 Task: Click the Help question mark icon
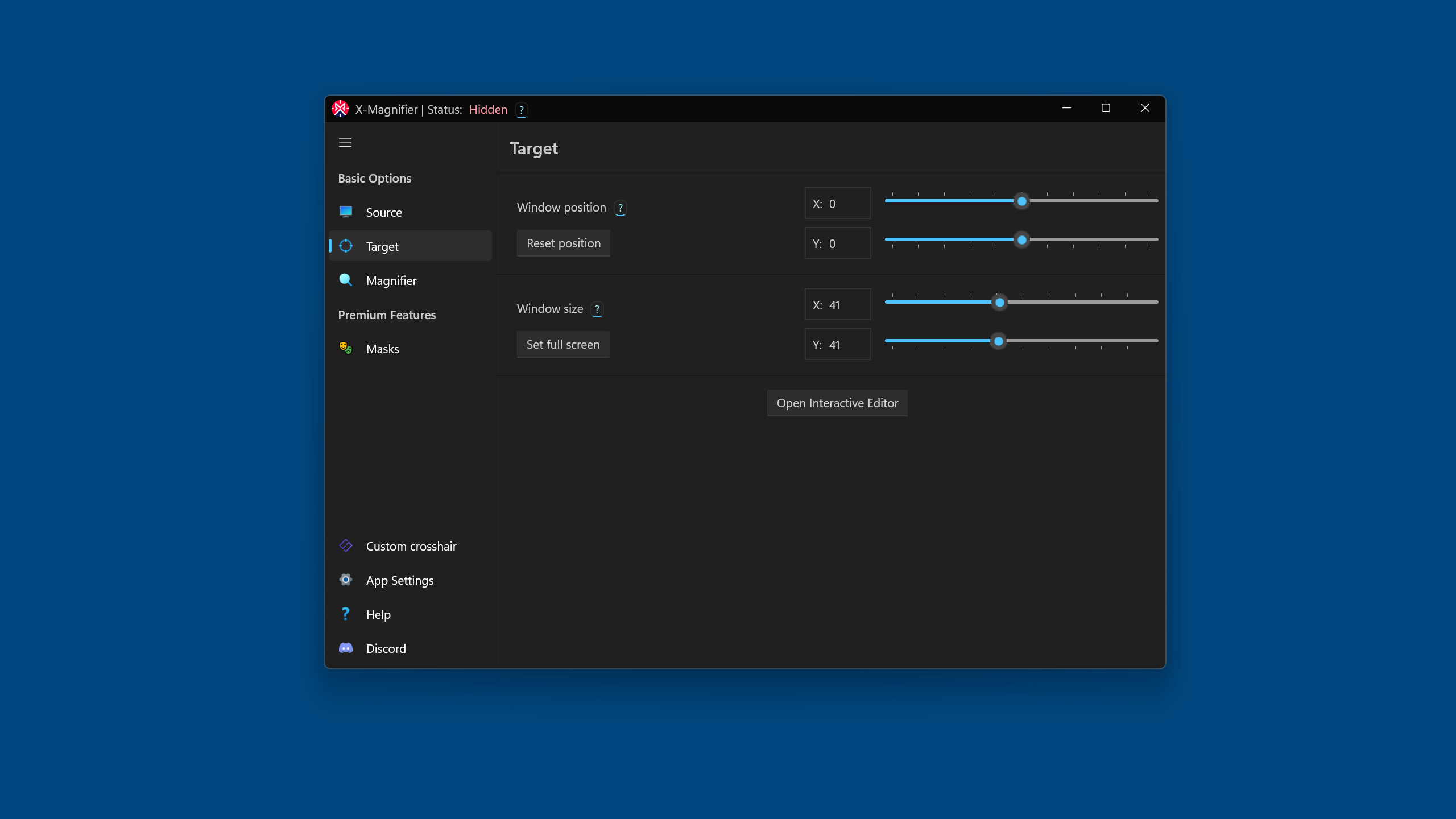[346, 614]
